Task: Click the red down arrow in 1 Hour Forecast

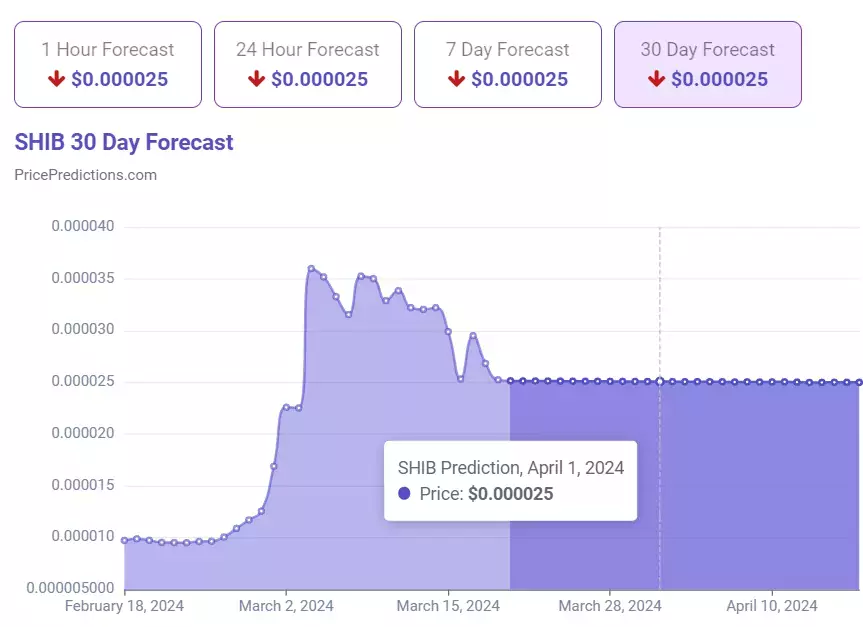Action: [x=56, y=79]
